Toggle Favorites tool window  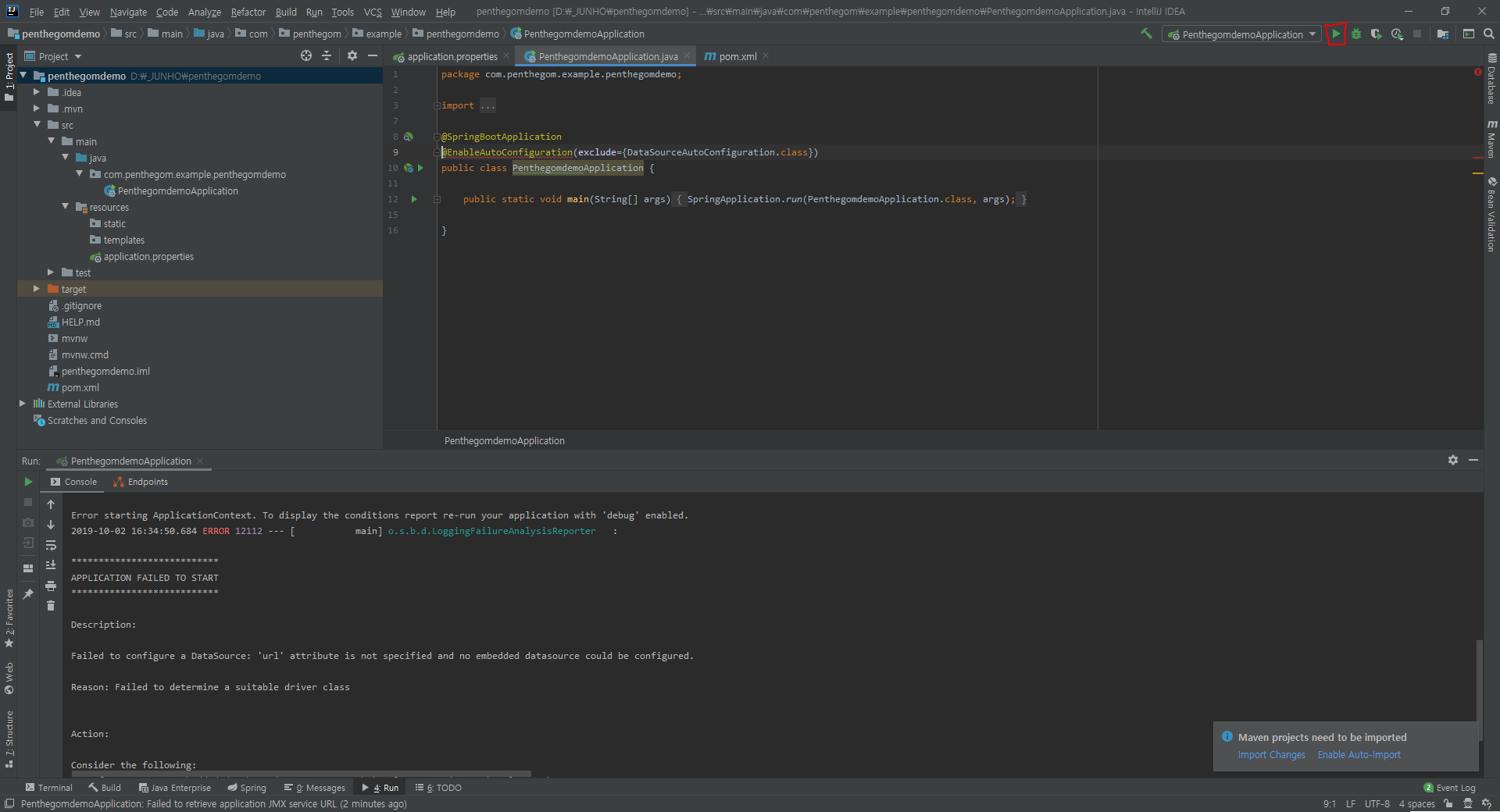pyautogui.click(x=9, y=618)
